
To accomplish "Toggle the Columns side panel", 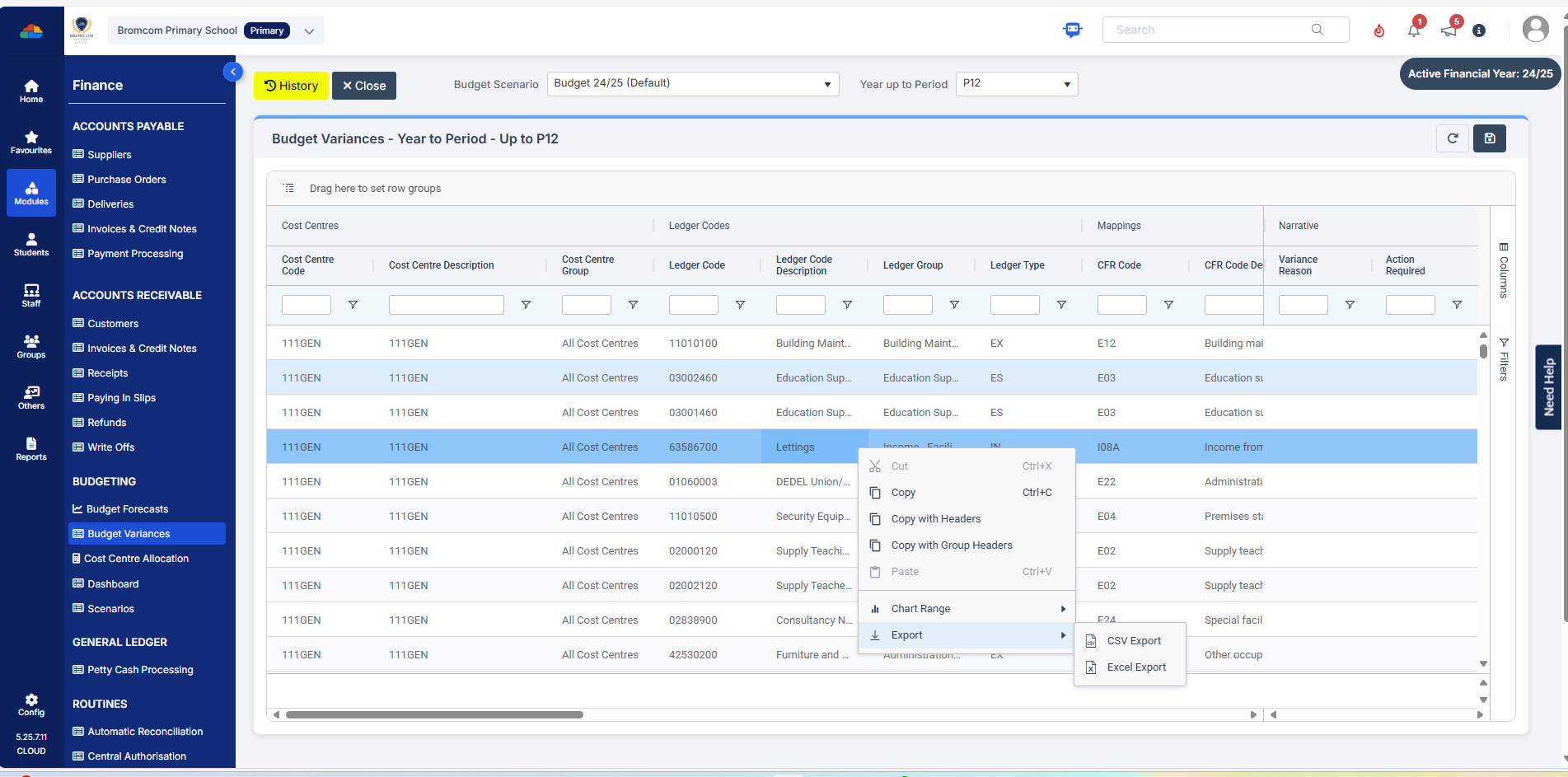I will [1504, 270].
